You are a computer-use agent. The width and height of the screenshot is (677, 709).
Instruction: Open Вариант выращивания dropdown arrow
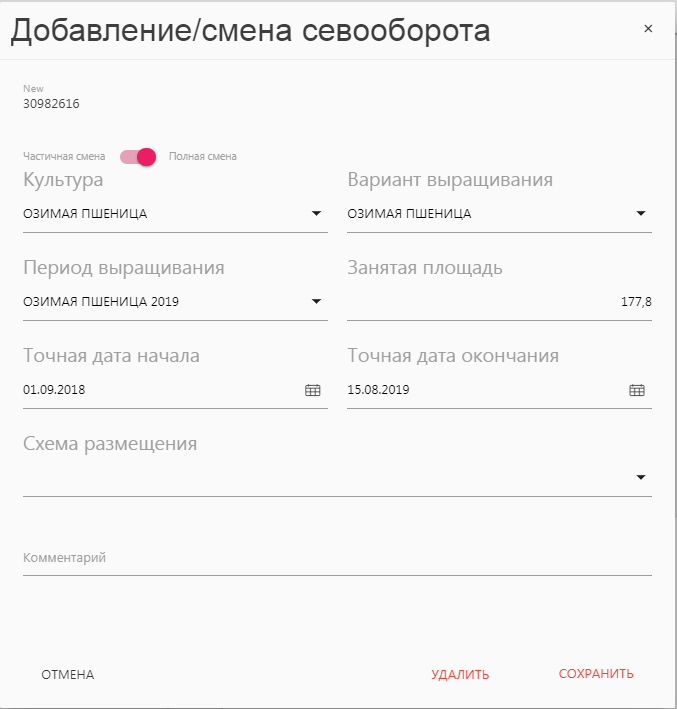point(641,213)
